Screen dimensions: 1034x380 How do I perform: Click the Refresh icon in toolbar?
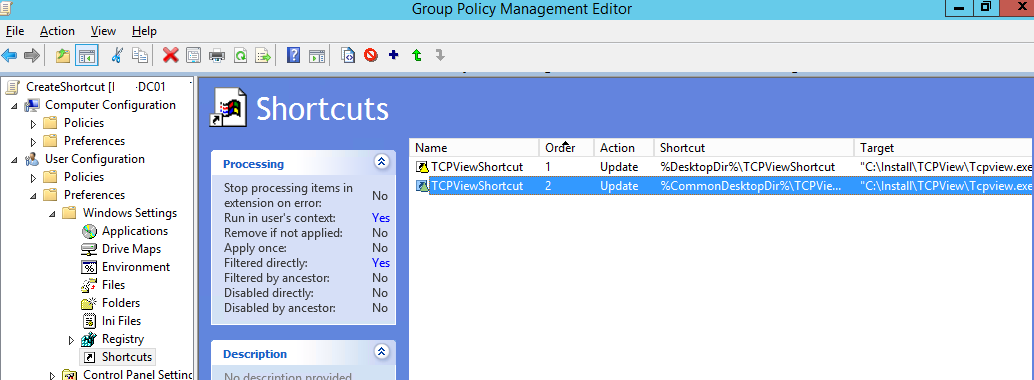tap(241, 55)
